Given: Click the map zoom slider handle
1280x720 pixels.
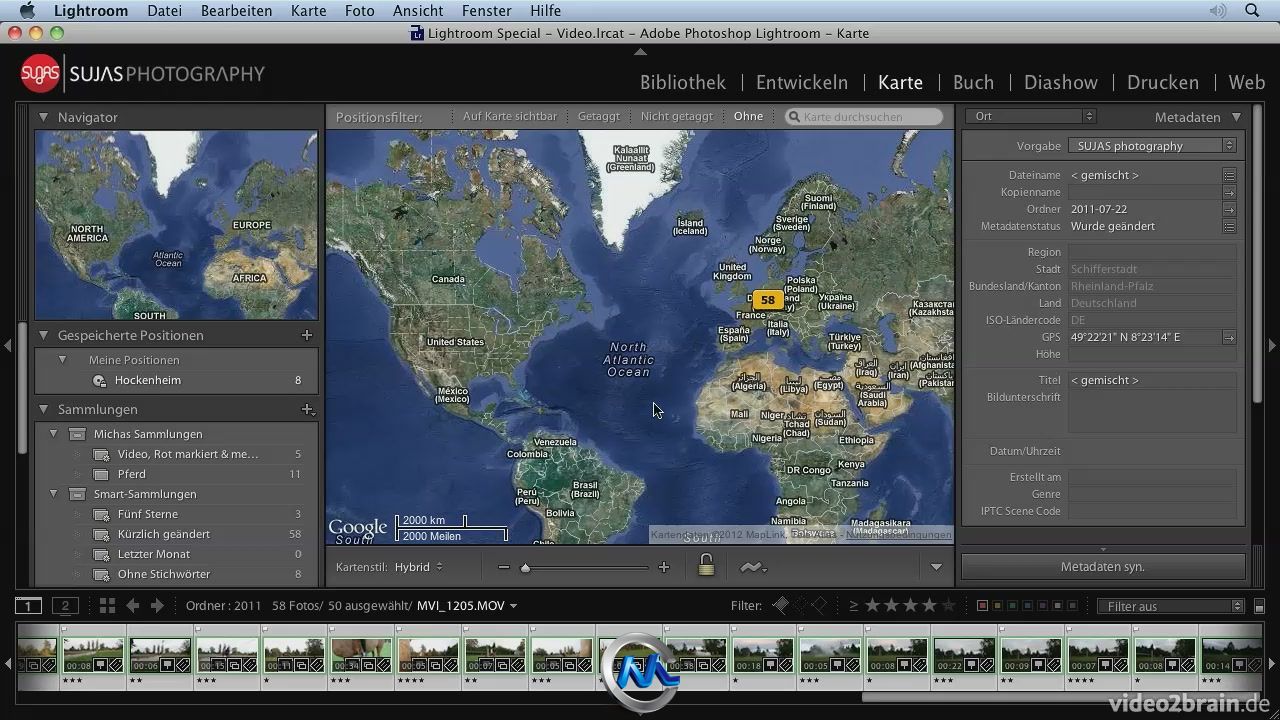Looking at the screenshot, I should [525, 568].
